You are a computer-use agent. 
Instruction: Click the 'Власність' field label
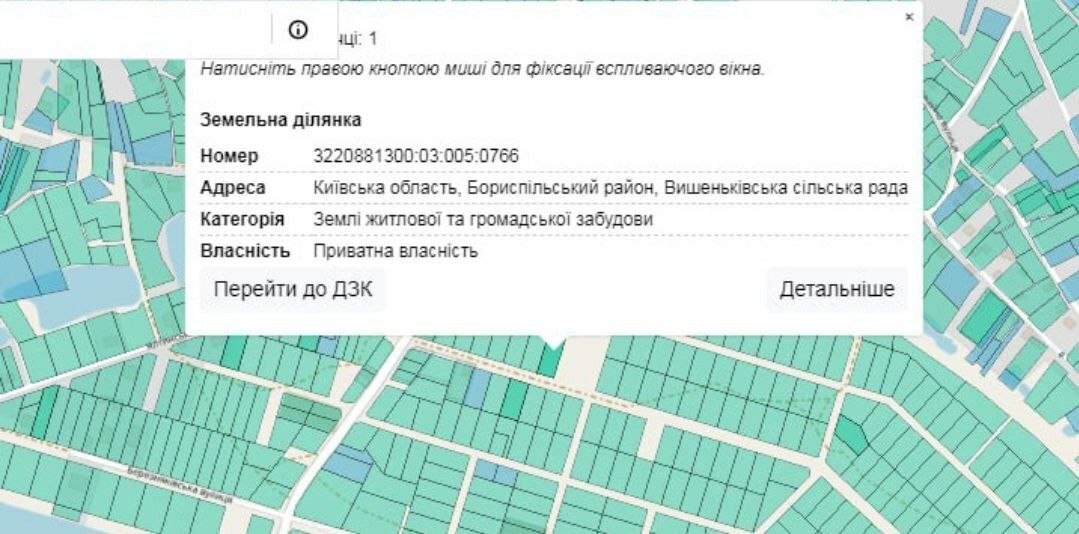(245, 251)
